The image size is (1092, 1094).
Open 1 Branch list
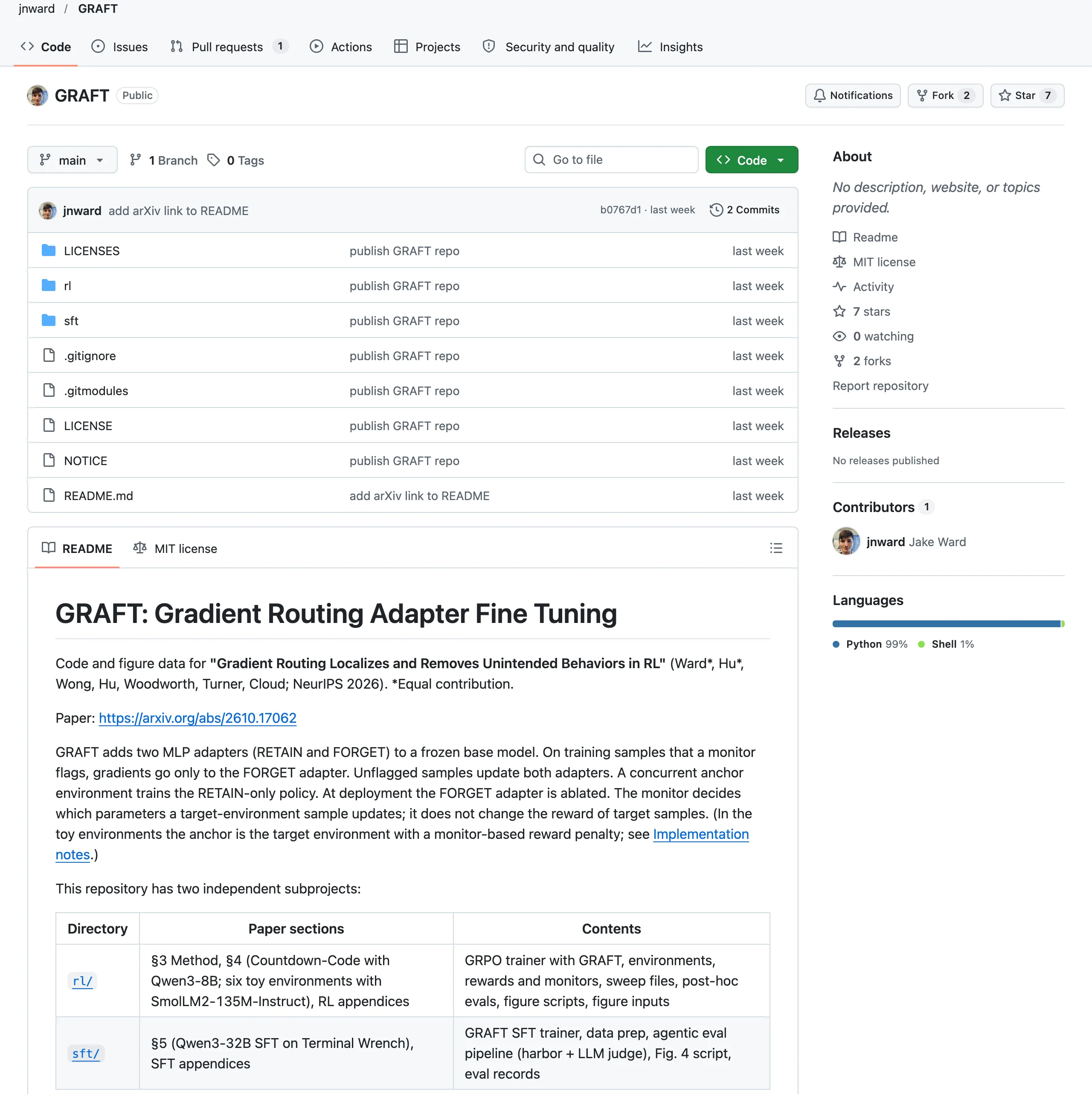pos(164,160)
